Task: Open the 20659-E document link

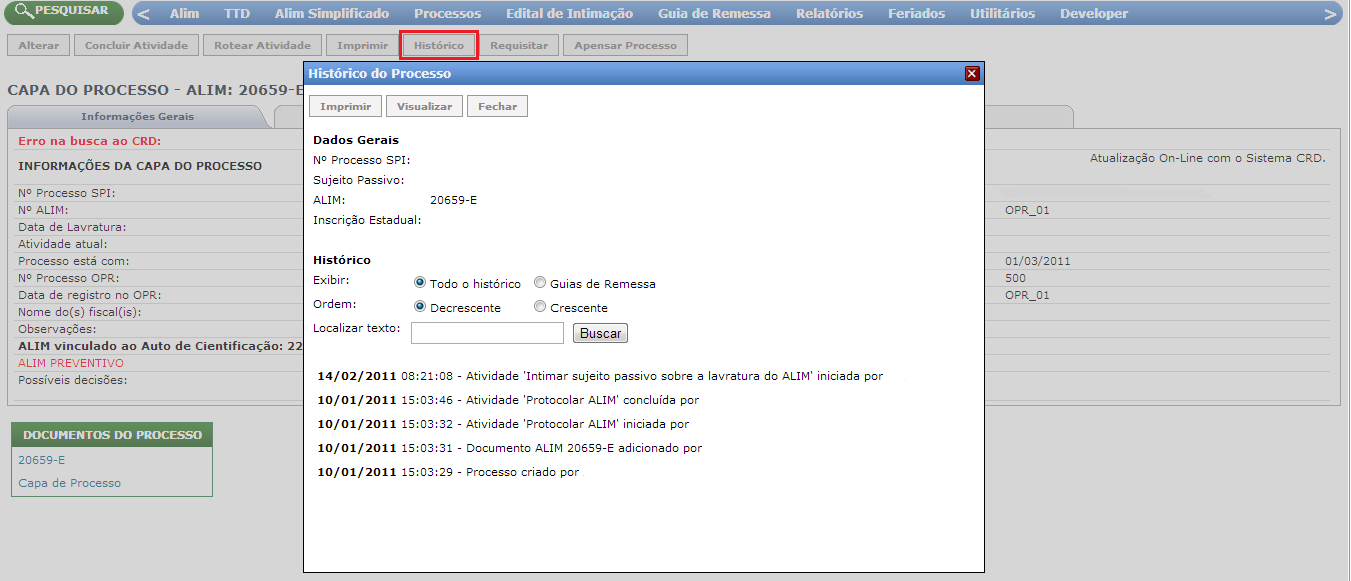Action: tap(41, 460)
